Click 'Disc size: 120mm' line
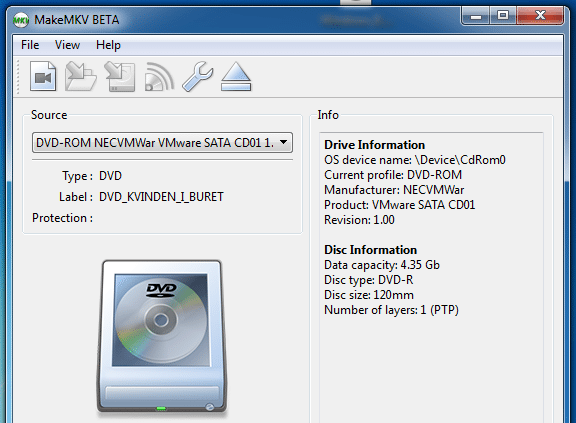 pyautogui.click(x=369, y=295)
